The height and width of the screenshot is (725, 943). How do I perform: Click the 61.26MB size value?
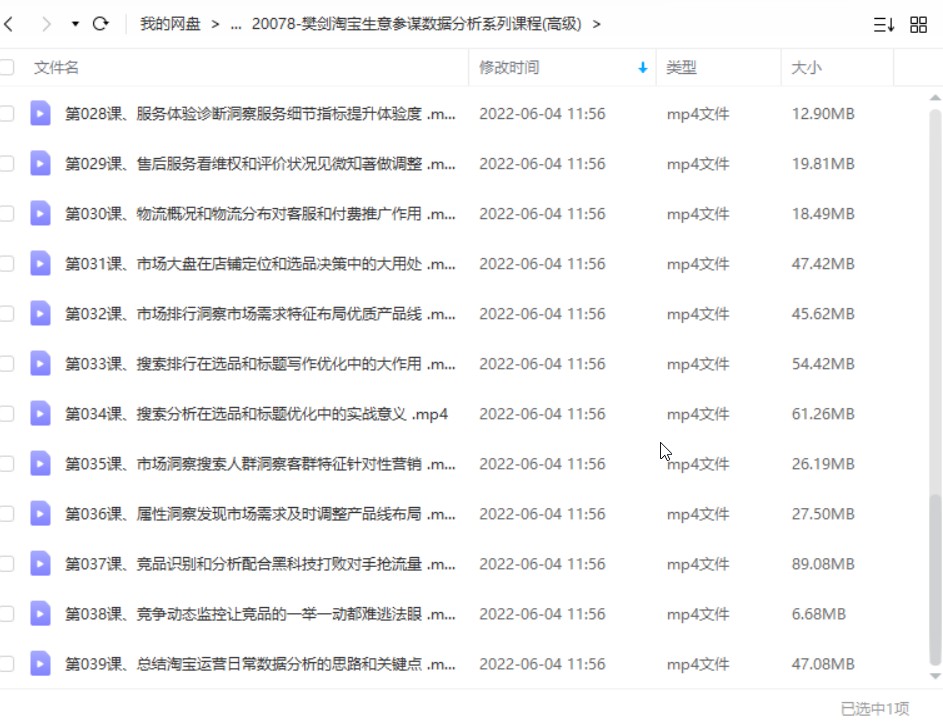coord(823,414)
